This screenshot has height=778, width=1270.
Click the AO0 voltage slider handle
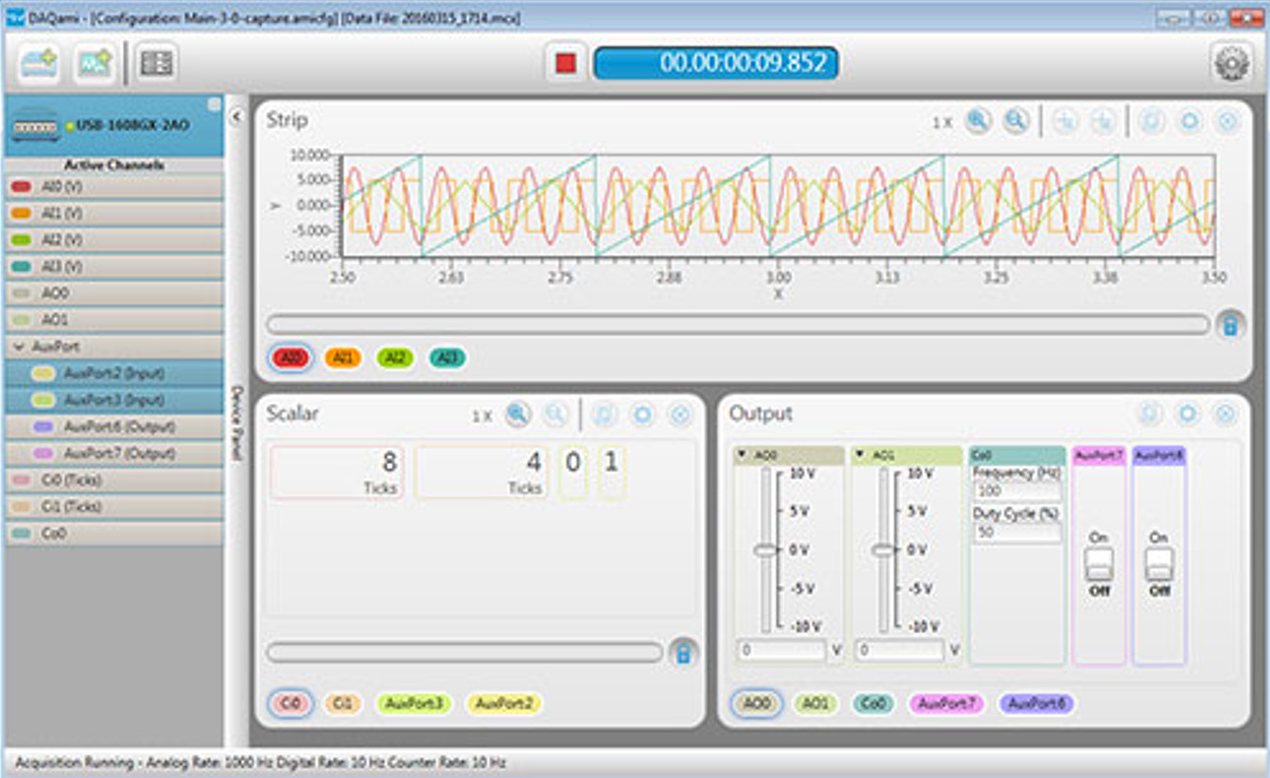click(x=766, y=550)
